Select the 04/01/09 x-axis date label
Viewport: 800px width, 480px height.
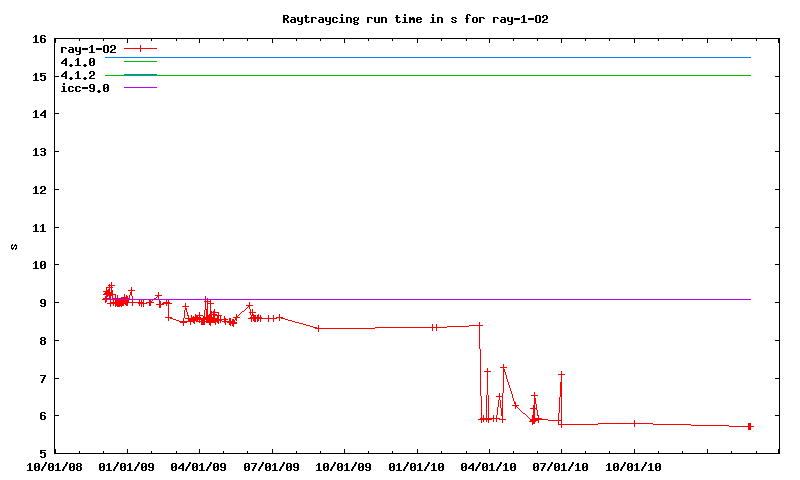200,467
